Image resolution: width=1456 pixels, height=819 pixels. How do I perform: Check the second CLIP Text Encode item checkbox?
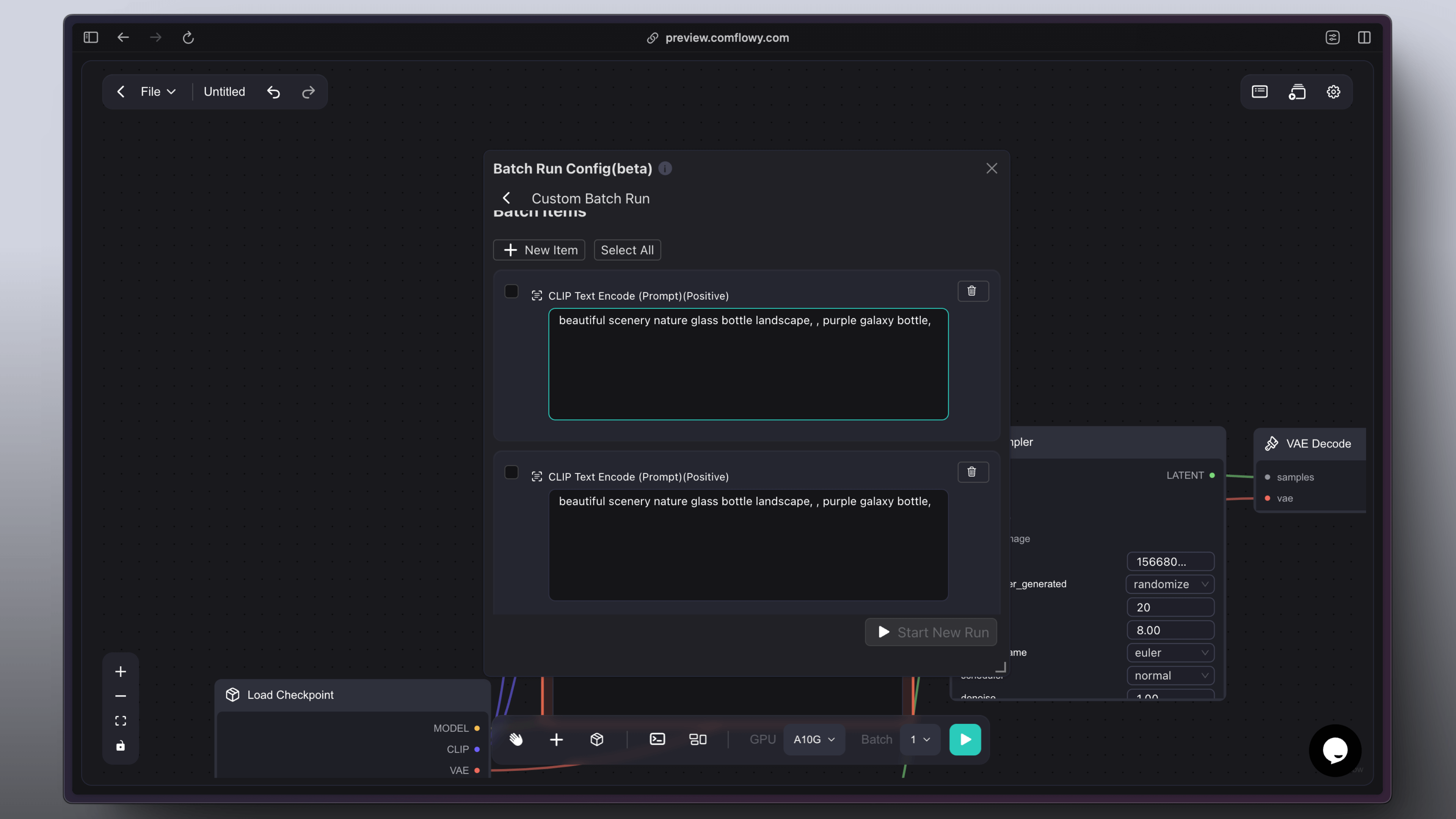pos(511,472)
